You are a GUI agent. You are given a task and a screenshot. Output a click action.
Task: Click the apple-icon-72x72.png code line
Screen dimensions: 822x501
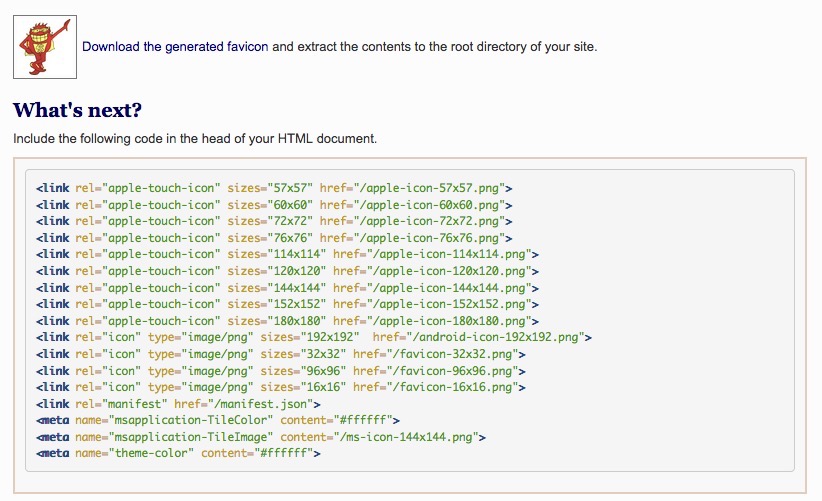pos(274,220)
